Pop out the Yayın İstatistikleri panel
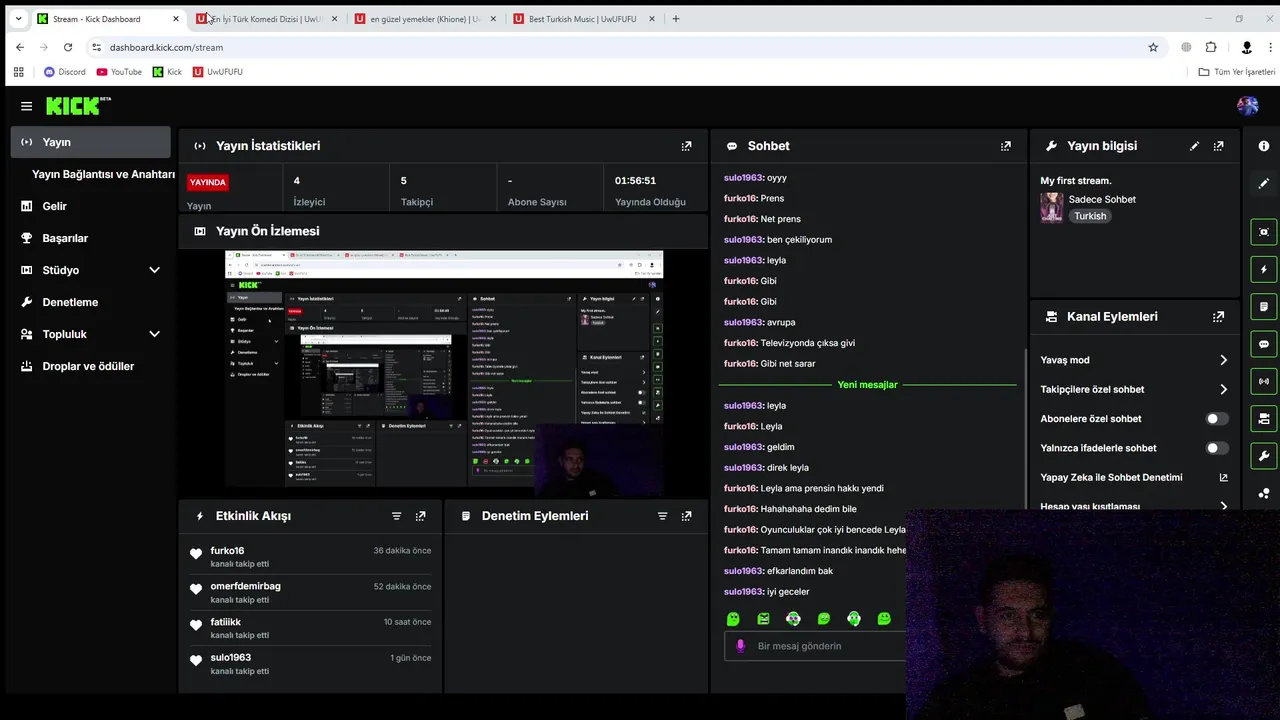1280x720 pixels. click(x=686, y=146)
